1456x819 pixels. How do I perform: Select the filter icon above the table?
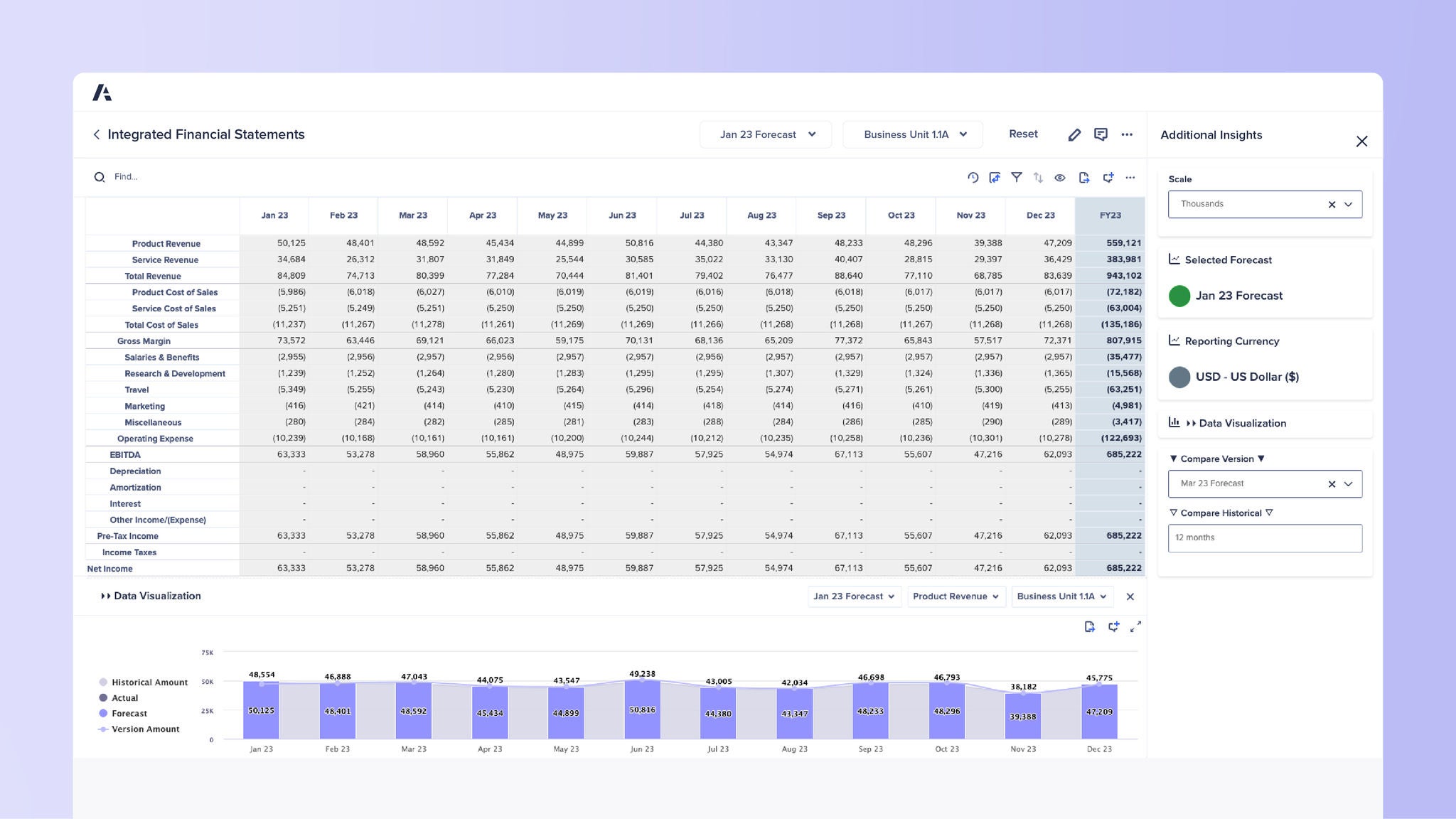tap(1017, 177)
